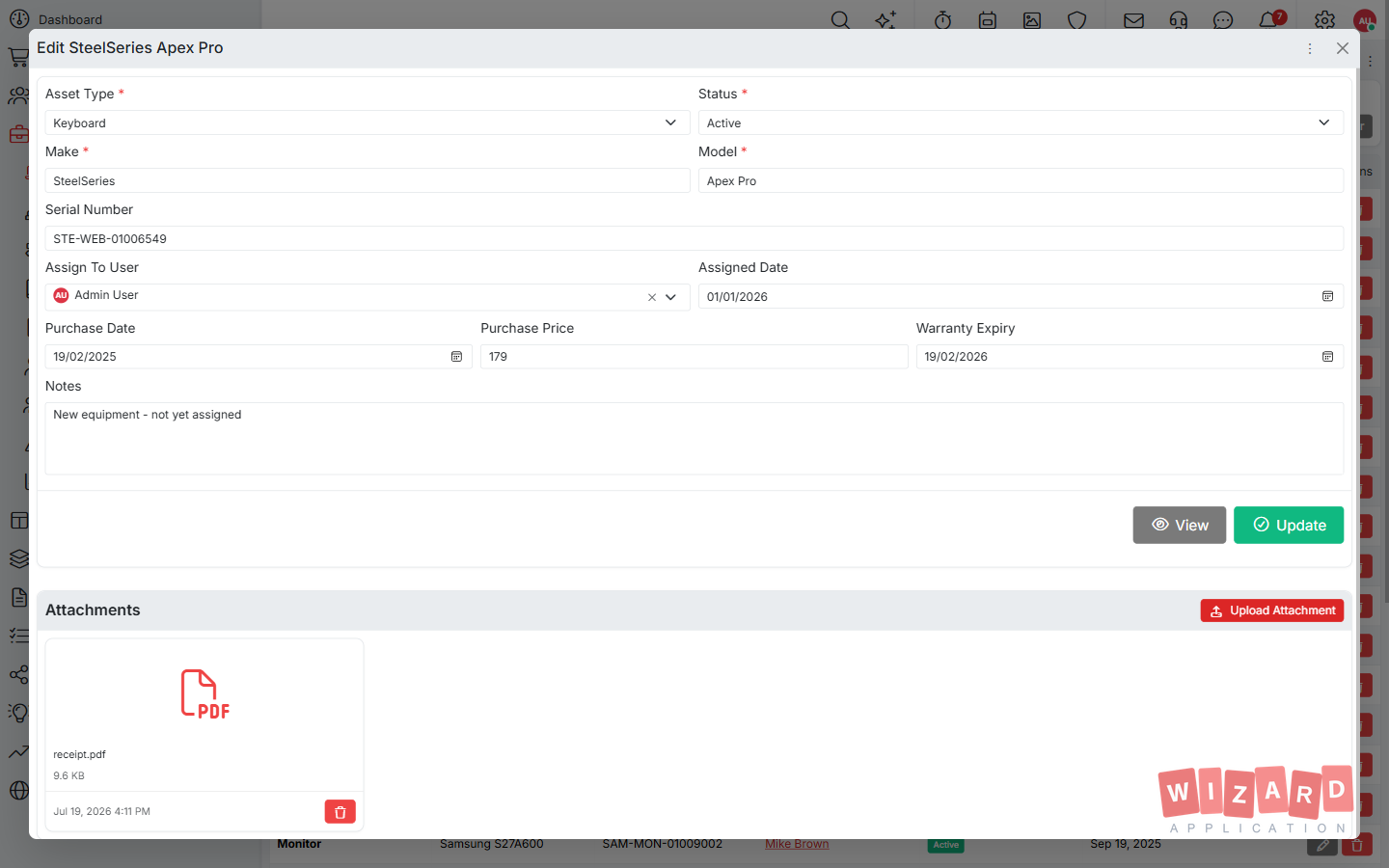
Task: Open the search icon in top bar
Action: tap(840, 19)
